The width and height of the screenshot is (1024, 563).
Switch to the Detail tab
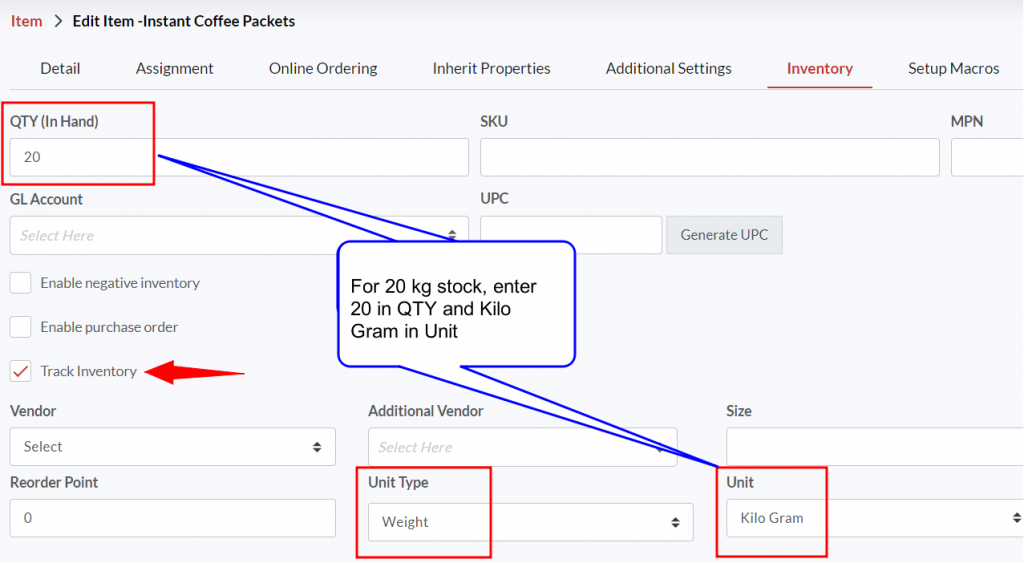pos(60,68)
